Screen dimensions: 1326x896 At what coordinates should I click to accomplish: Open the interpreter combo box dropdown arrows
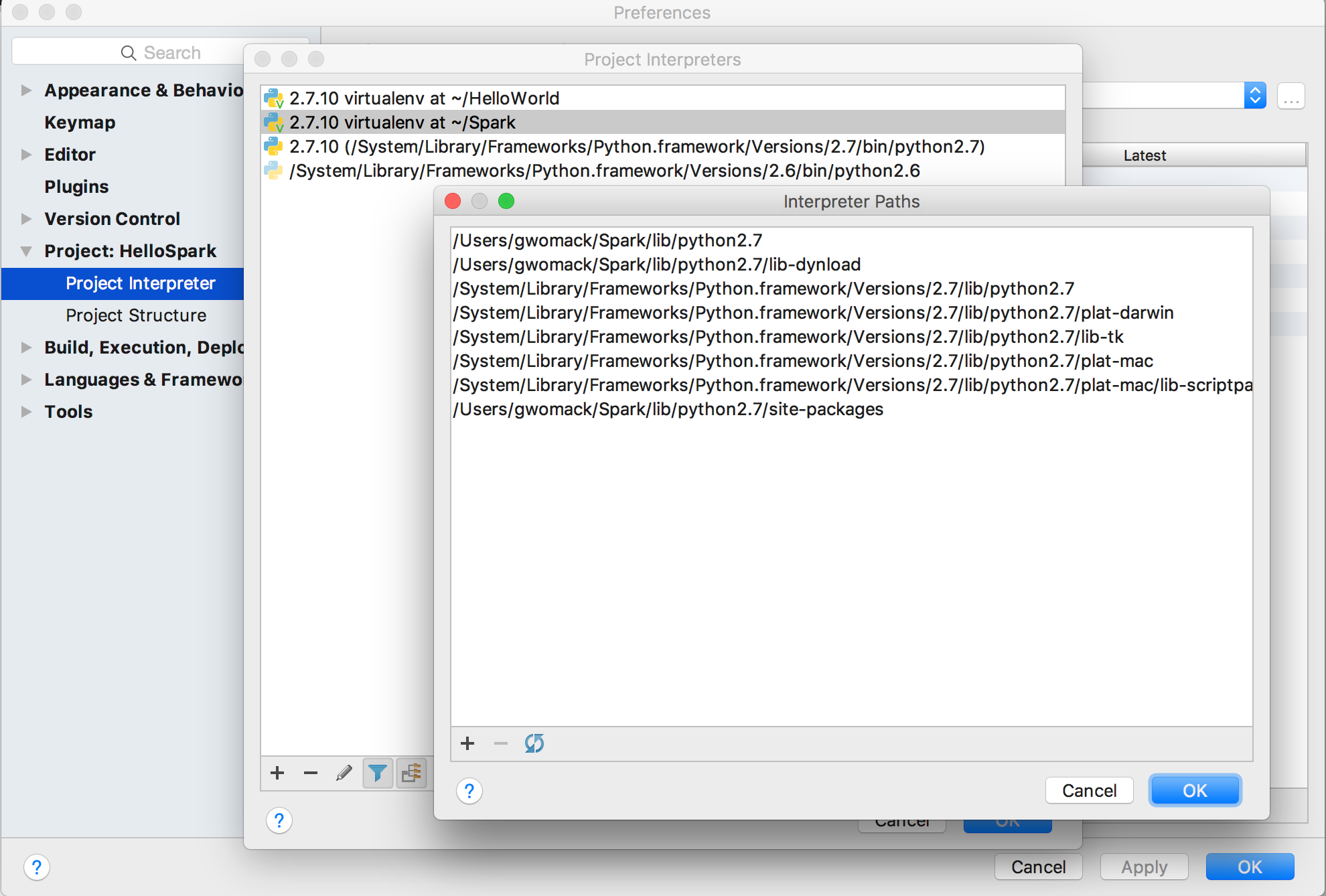point(1255,95)
